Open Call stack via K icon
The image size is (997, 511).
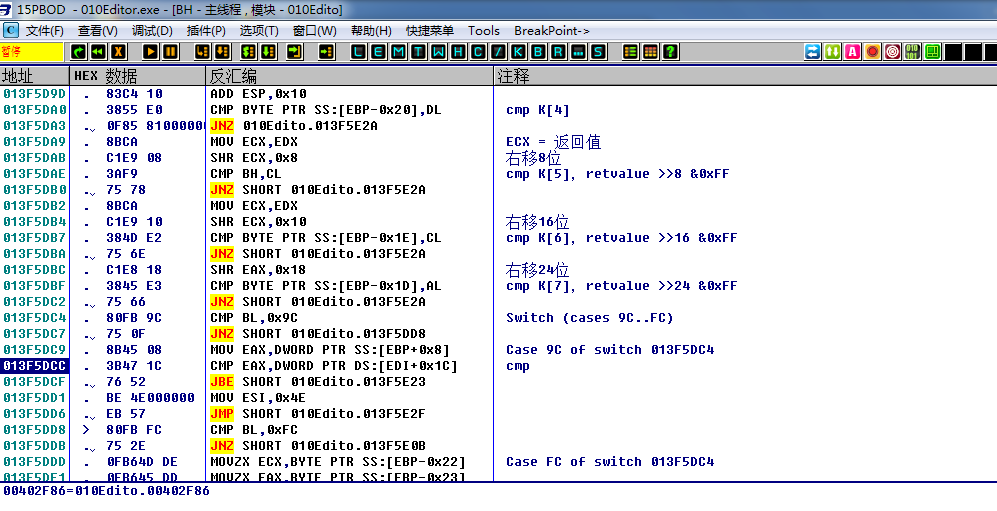coord(518,52)
